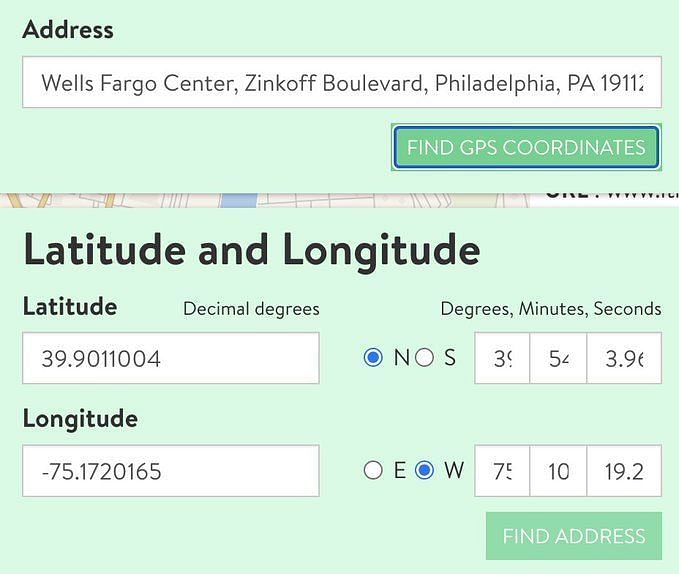The image size is (679, 574).
Task: Click the longitude seconds field showing 19.2
Action: 624,471
